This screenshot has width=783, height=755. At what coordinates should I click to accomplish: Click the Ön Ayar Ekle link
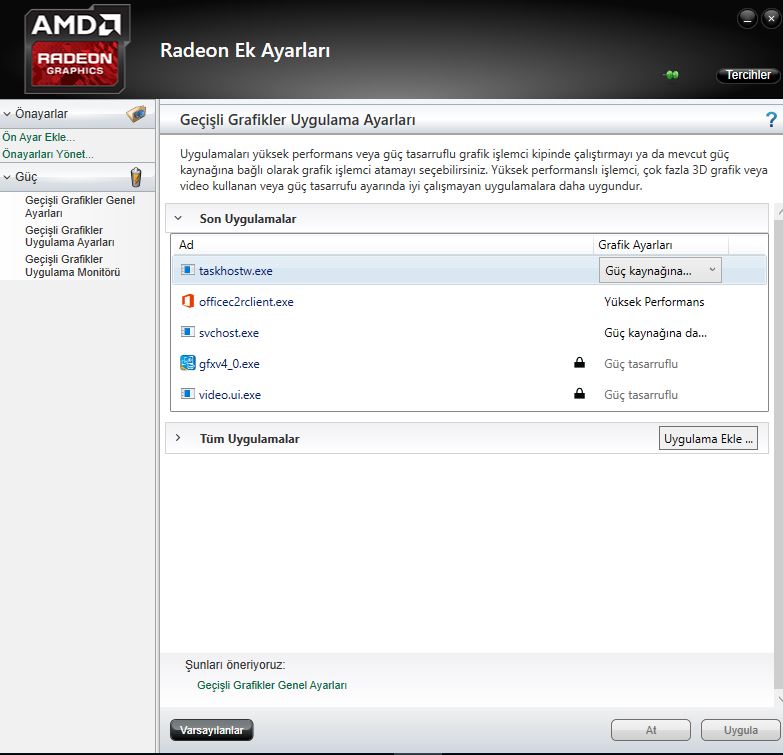pyautogui.click(x=38, y=137)
